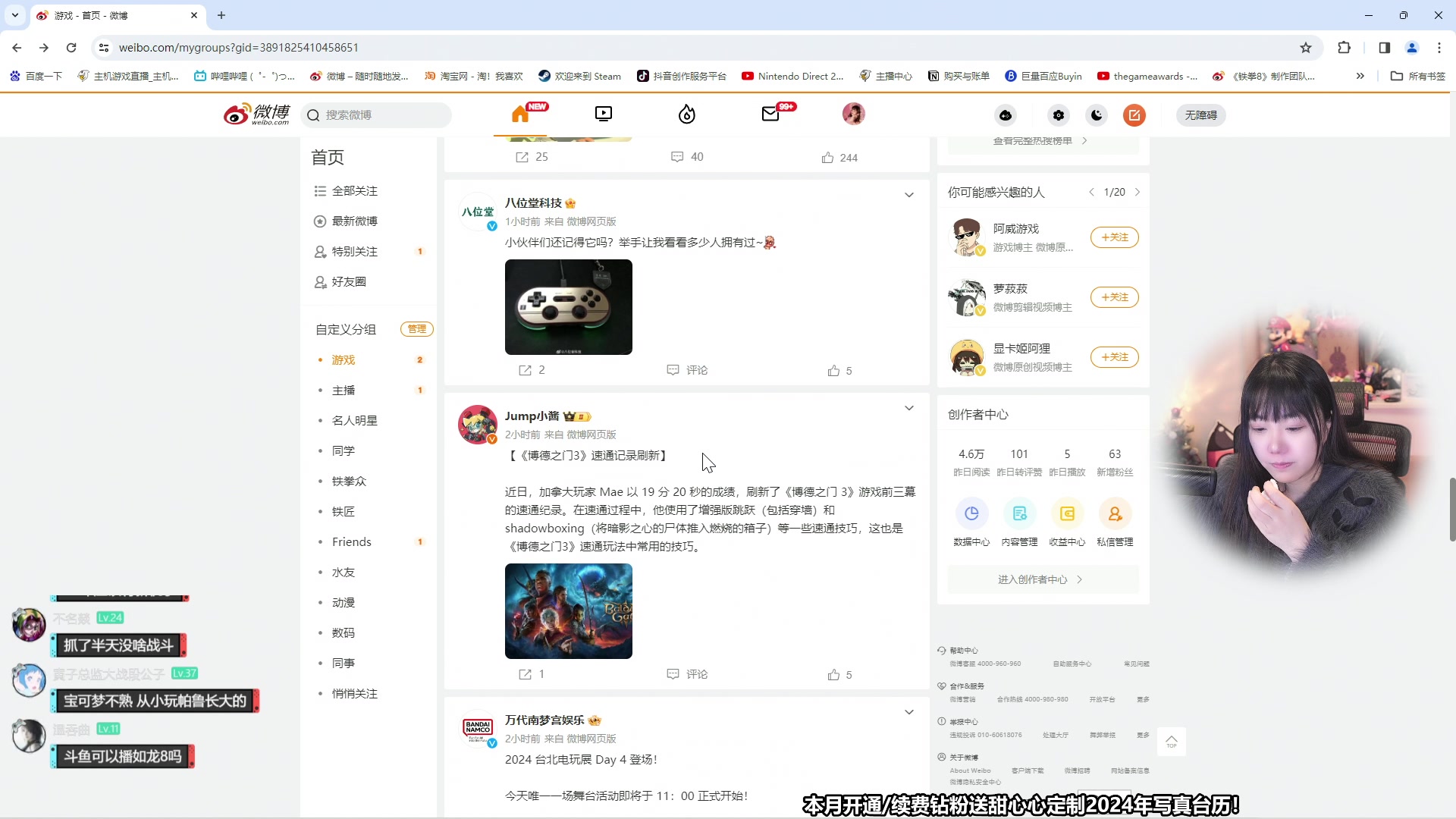Click the 搜索微博 search field
Viewport: 1456px width, 819px height.
377,115
